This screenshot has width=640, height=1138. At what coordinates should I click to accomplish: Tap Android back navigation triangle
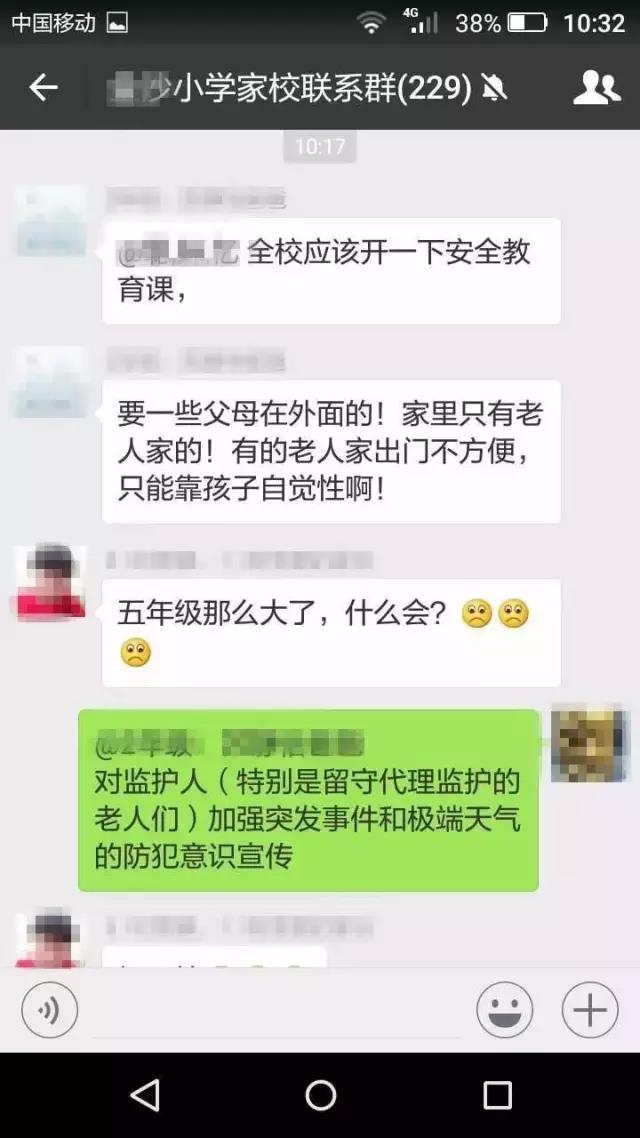[x=145, y=1094]
